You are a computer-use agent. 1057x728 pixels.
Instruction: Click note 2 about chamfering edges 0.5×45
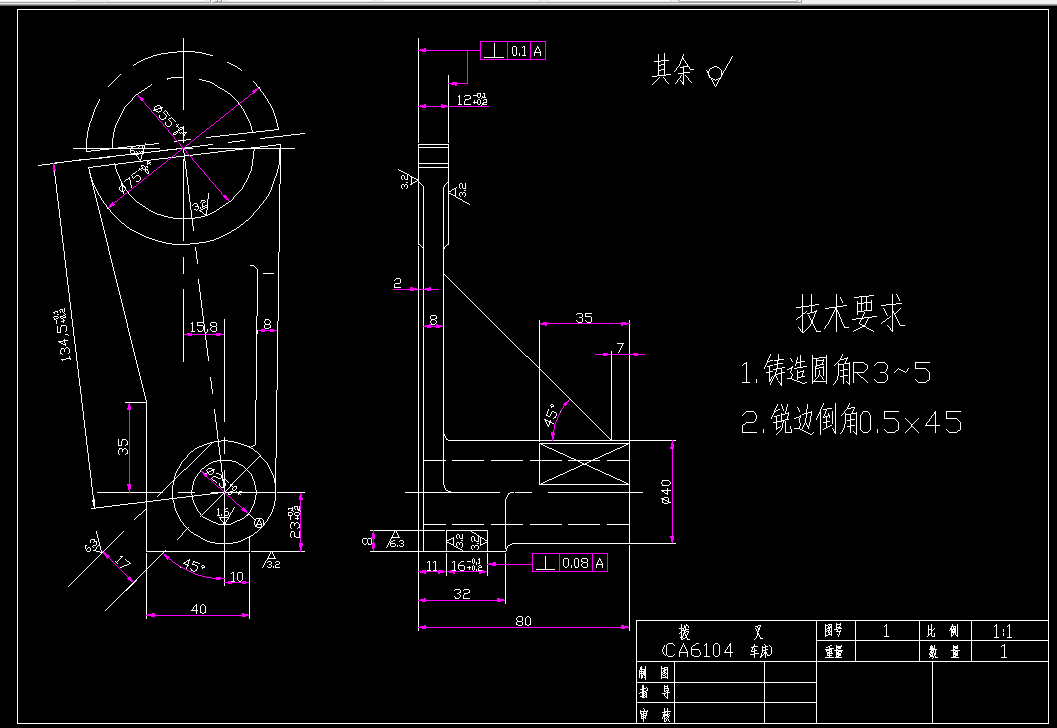point(853,422)
